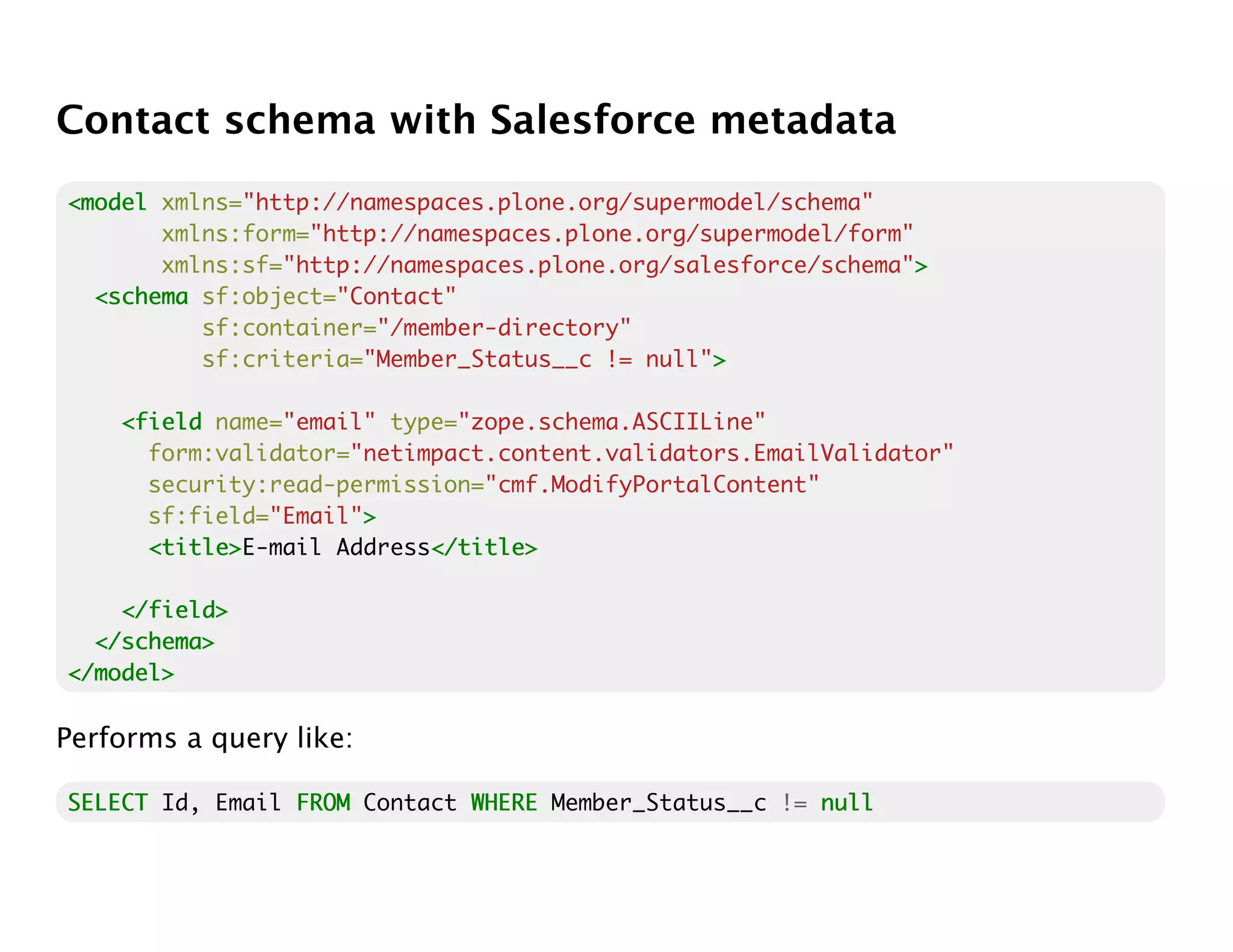Screen dimensions: 1233x952
Task: Click the SELECT keyword in the query
Action: pos(108,803)
